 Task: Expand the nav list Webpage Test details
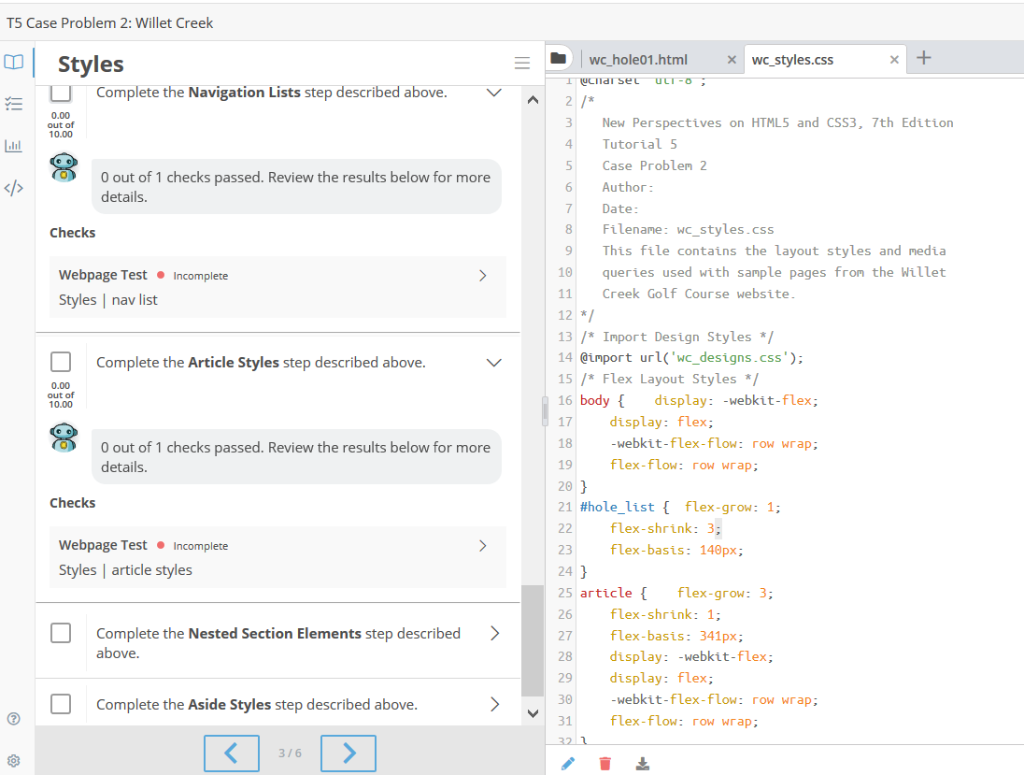483,276
